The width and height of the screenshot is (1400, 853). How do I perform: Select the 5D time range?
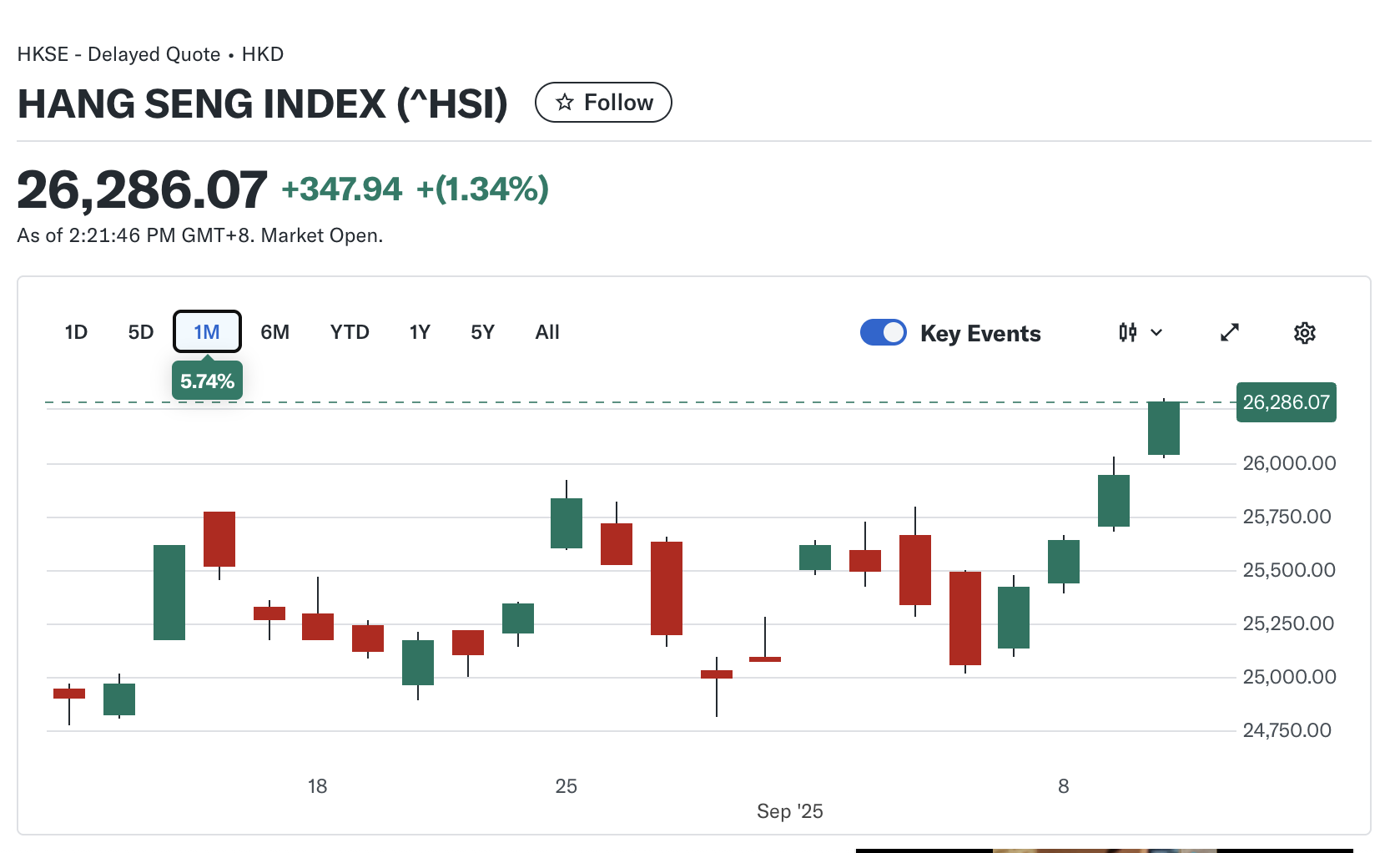tap(141, 332)
